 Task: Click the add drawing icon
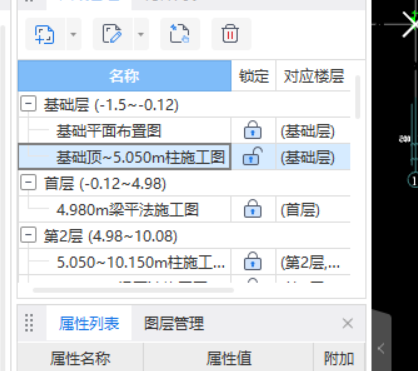[45, 34]
